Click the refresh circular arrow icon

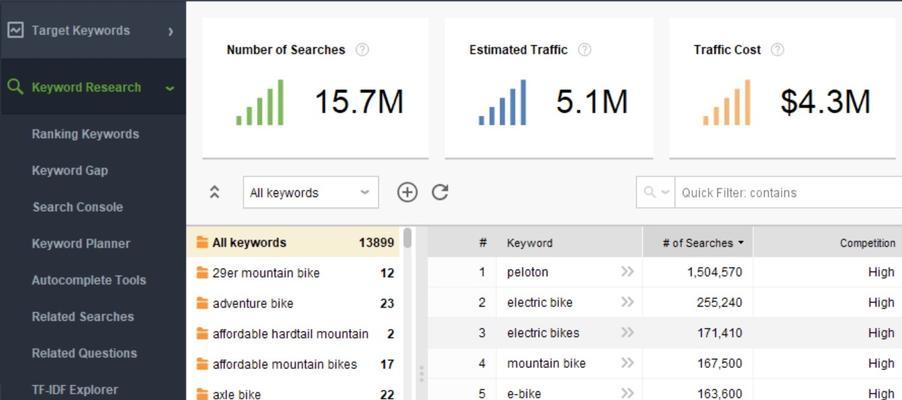[x=440, y=192]
